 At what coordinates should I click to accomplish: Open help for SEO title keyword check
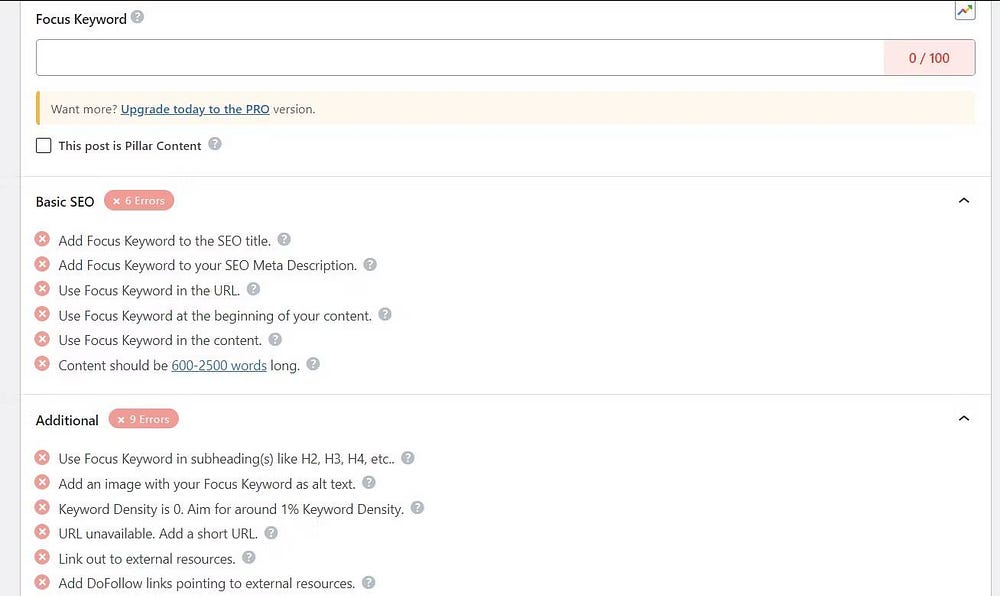(284, 239)
